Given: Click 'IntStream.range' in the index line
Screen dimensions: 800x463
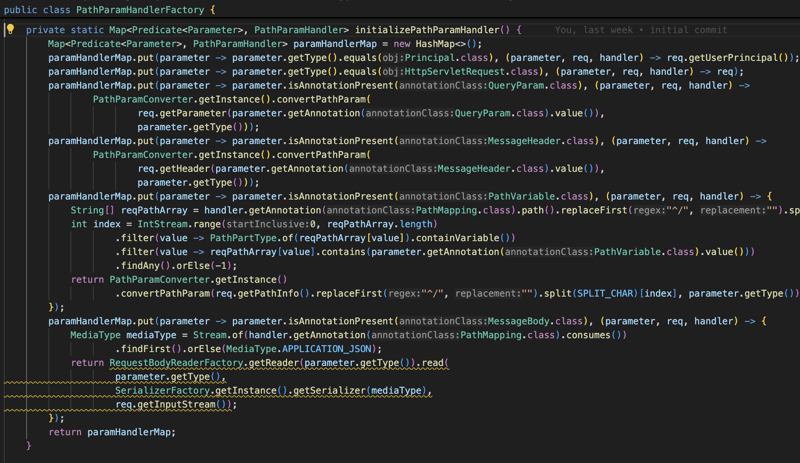Looking at the screenshot, I should coord(179,224).
